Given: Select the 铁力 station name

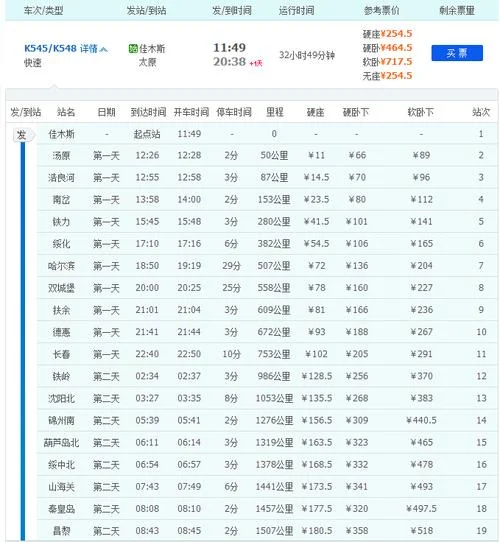Looking at the screenshot, I should pyautogui.click(x=61, y=222).
